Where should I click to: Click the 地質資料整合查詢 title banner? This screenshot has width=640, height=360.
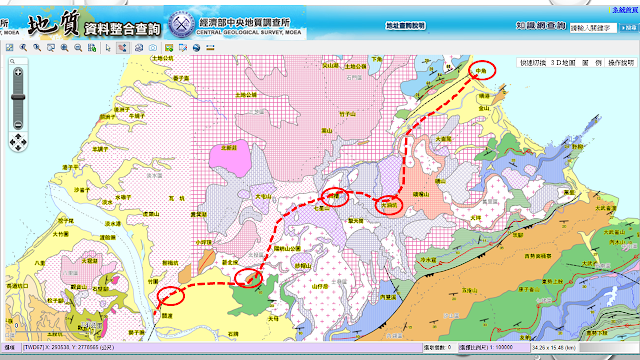[95, 24]
